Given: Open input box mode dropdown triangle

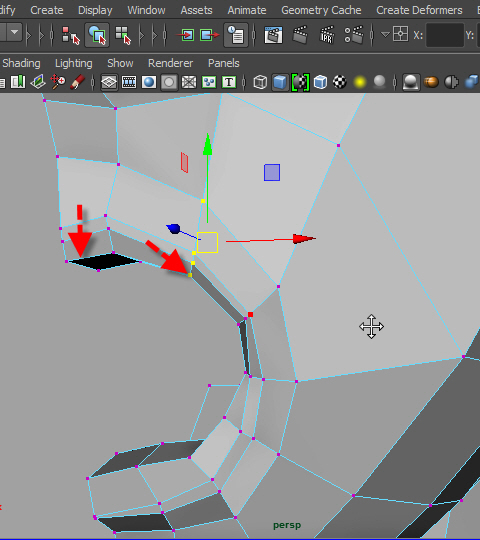Looking at the screenshot, I should [x=385, y=34].
